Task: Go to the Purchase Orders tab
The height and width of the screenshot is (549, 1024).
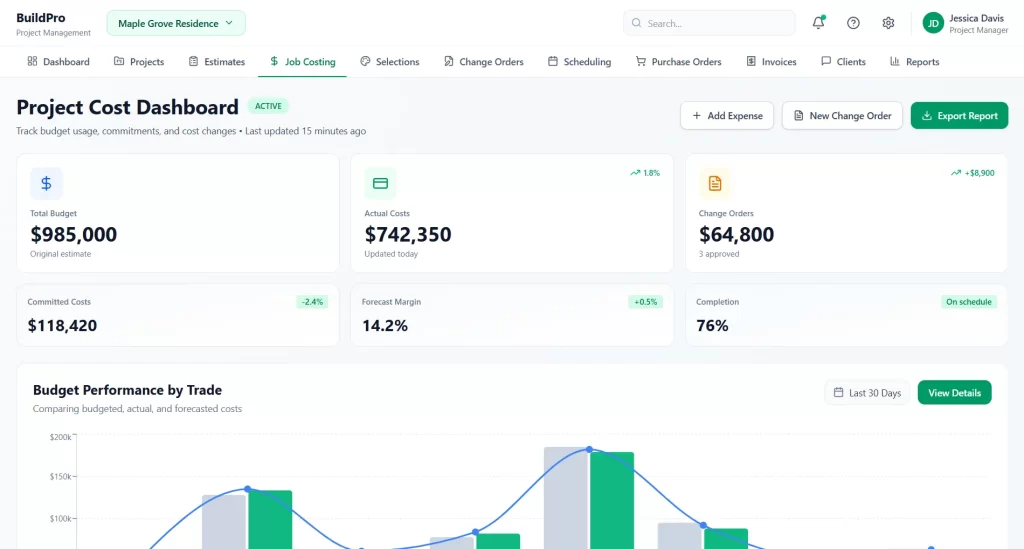Action: (679, 61)
